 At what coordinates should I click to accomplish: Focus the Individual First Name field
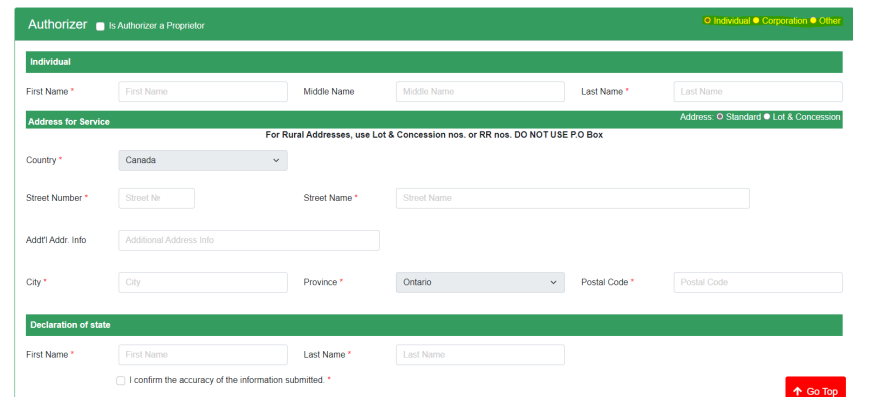(203, 92)
